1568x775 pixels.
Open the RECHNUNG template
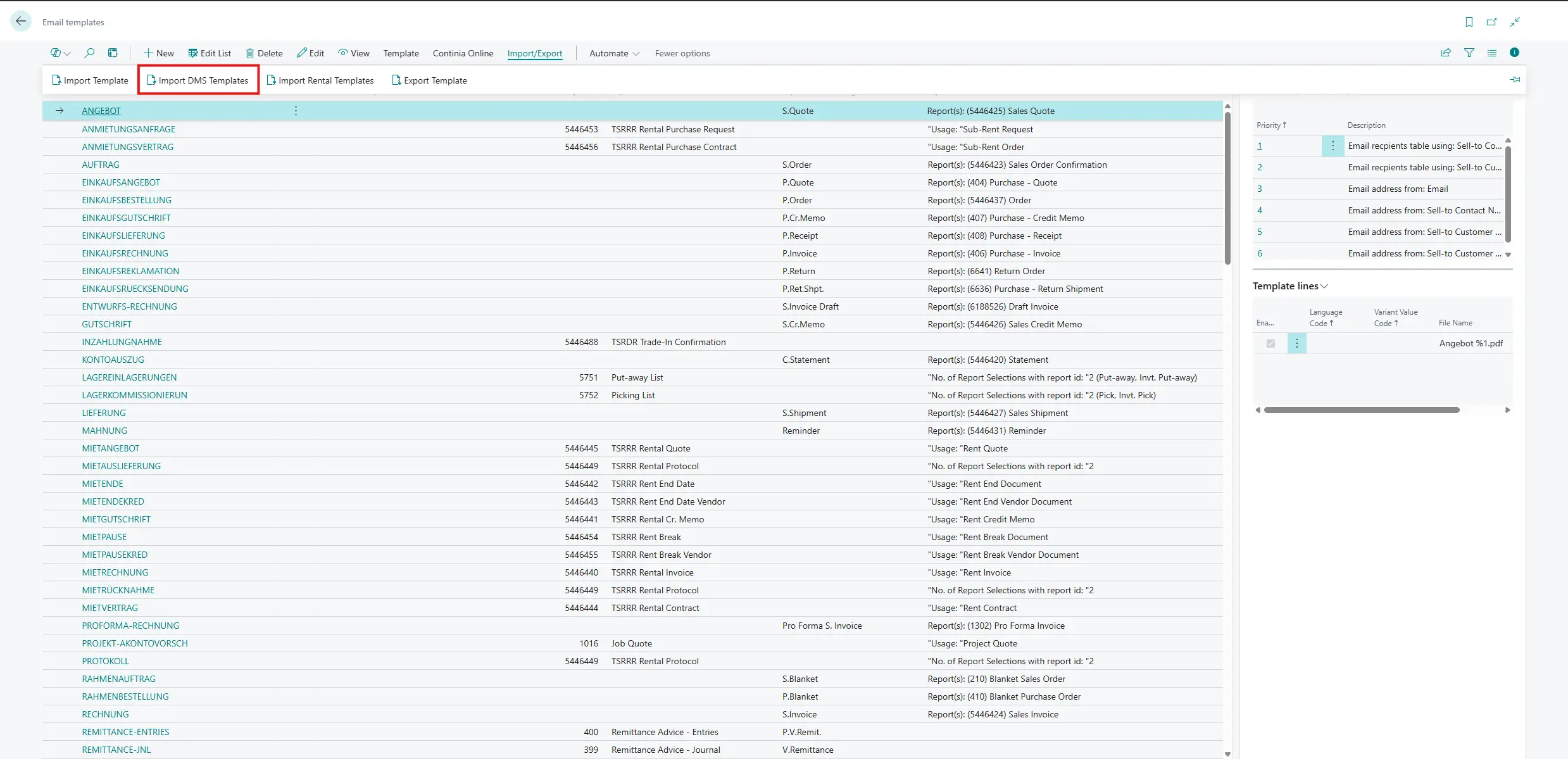[x=105, y=714]
